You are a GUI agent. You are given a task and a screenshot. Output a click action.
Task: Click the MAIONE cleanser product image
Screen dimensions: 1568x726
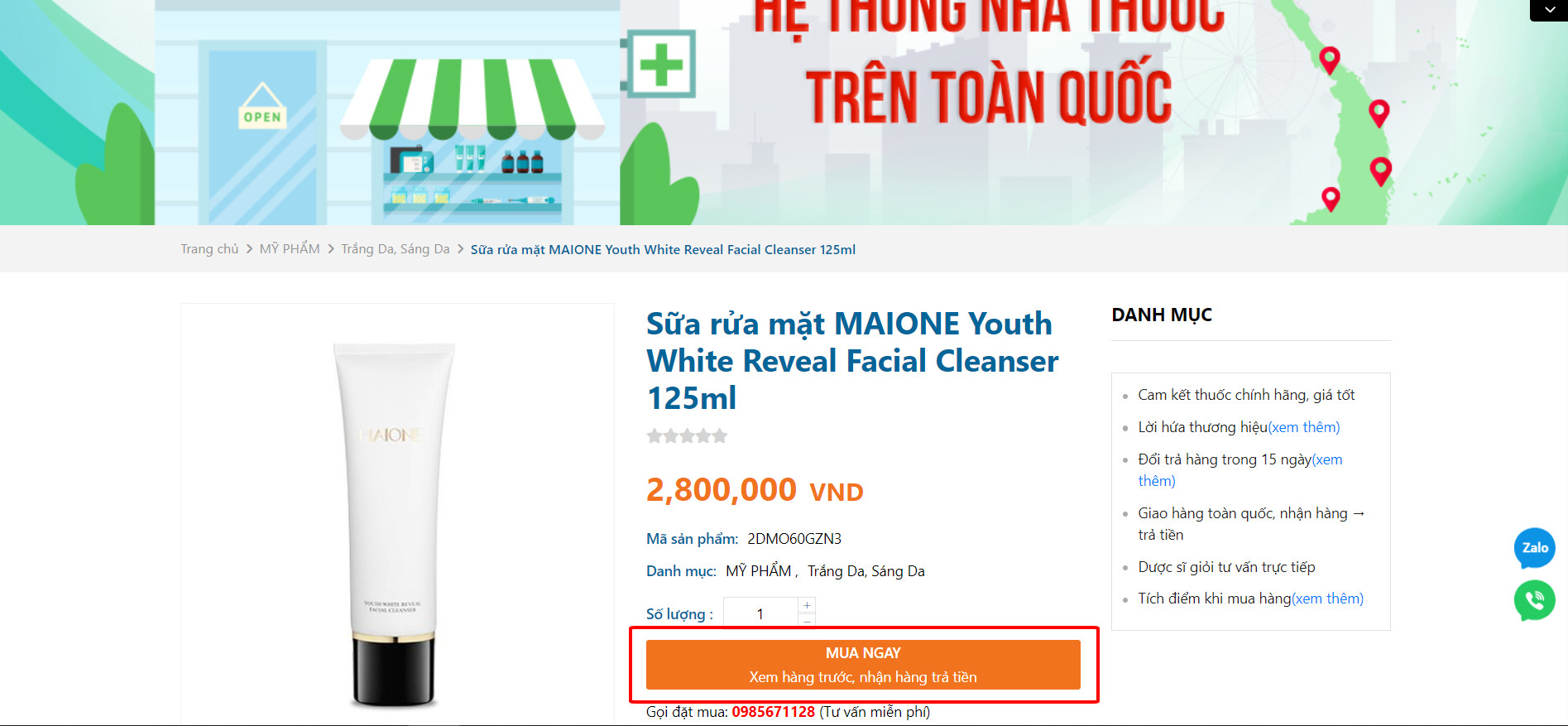[x=396, y=523]
